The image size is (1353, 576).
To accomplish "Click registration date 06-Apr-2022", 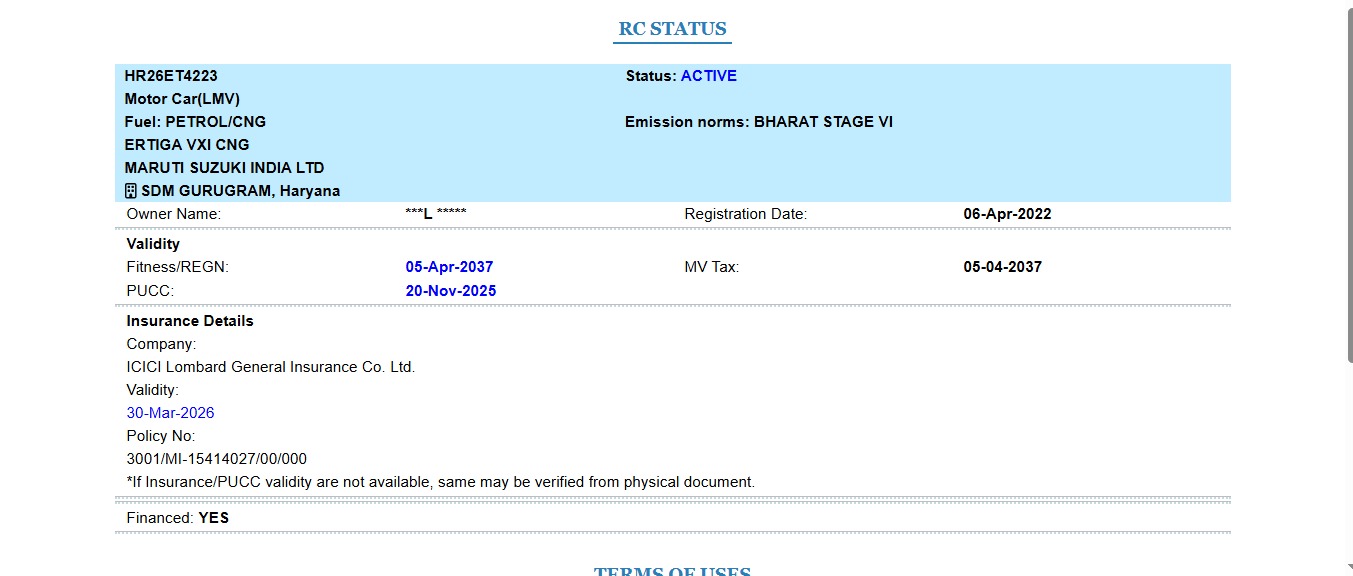I will click(x=1007, y=214).
